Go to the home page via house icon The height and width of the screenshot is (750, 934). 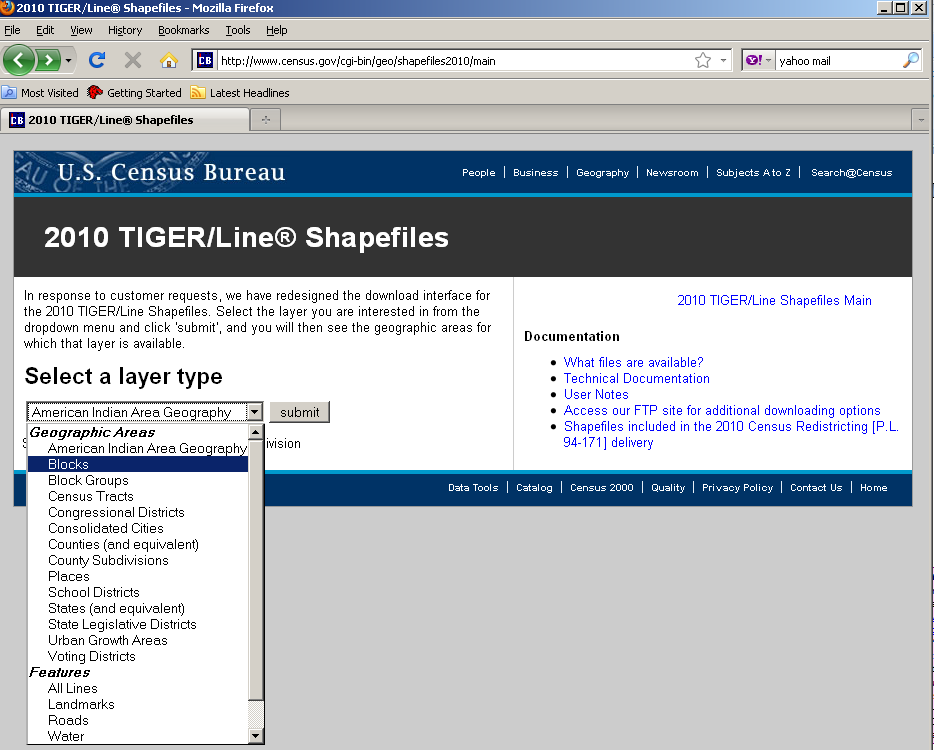(169, 60)
